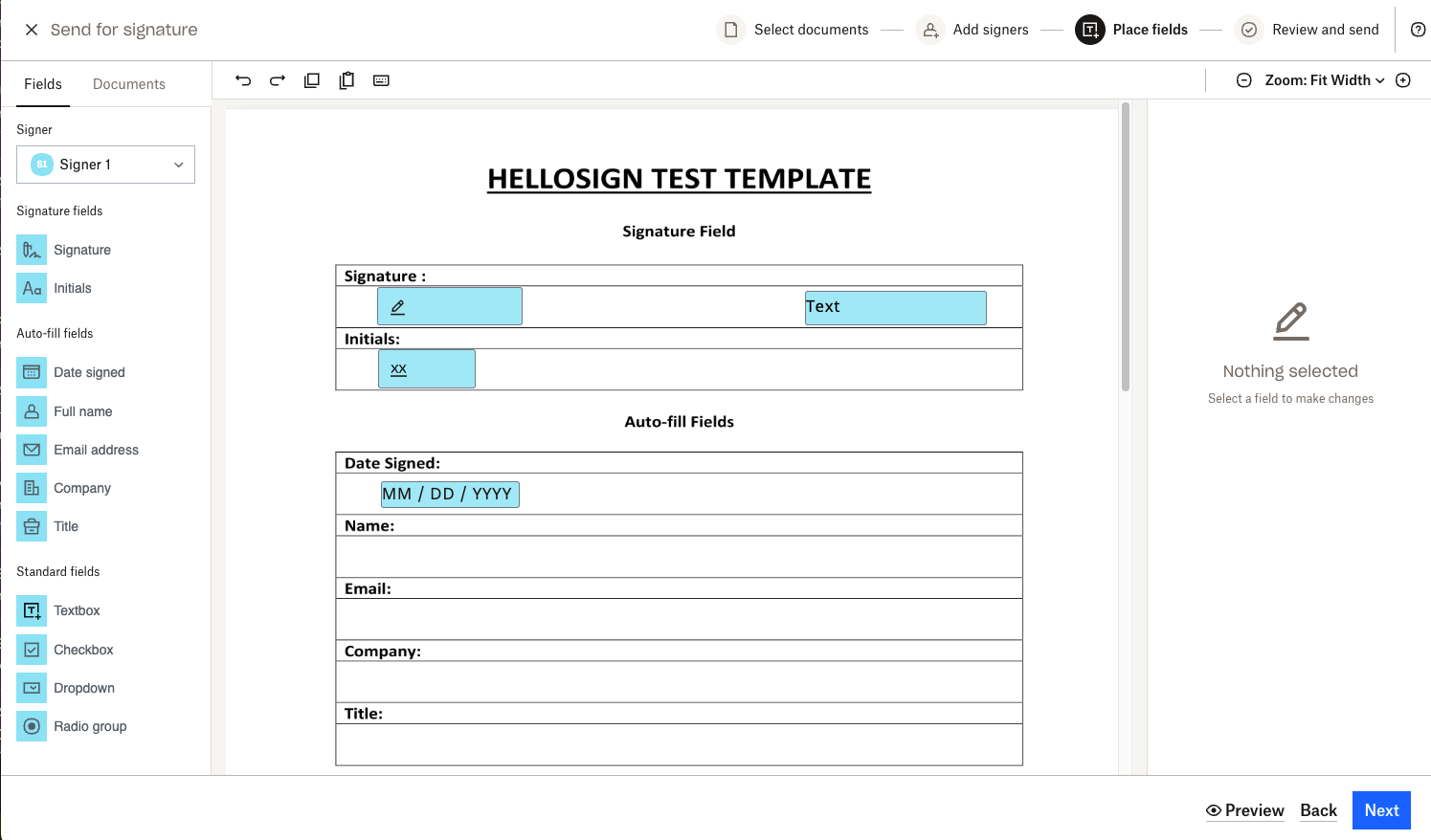
Task: Open the Signer 1 dropdown
Action: point(105,165)
